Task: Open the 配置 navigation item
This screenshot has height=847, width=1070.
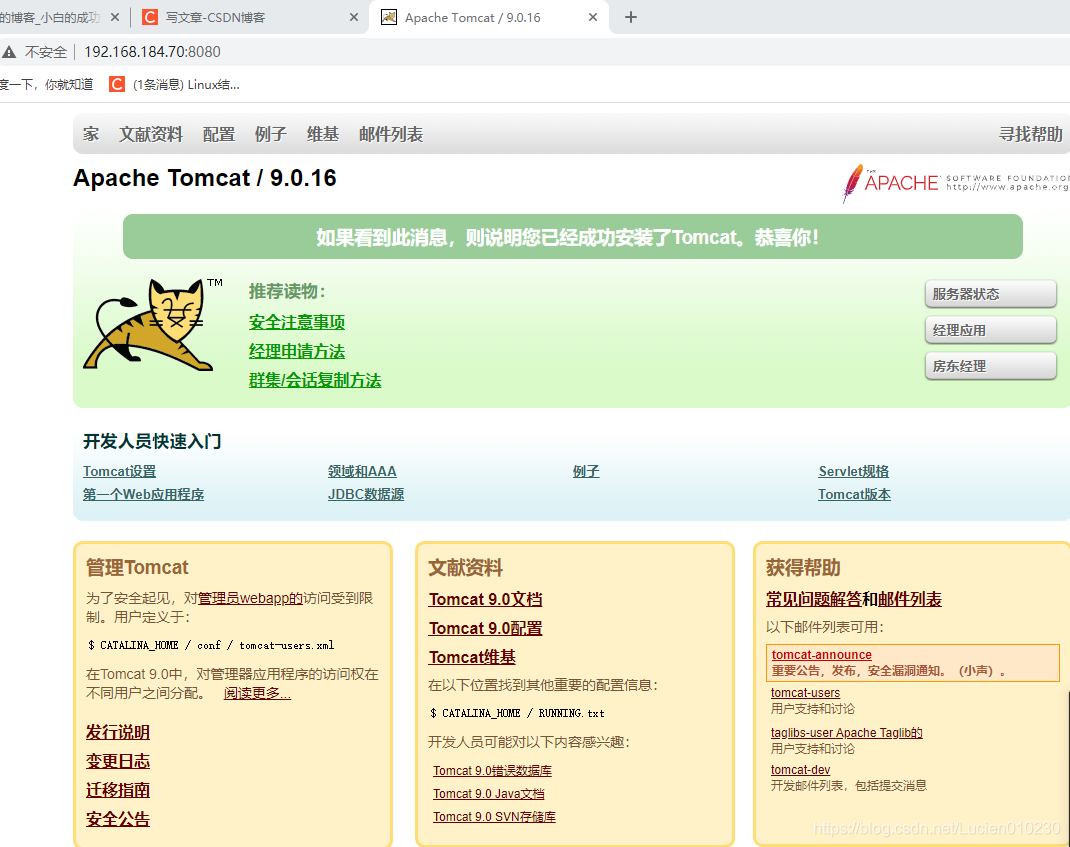Action: pyautogui.click(x=218, y=134)
